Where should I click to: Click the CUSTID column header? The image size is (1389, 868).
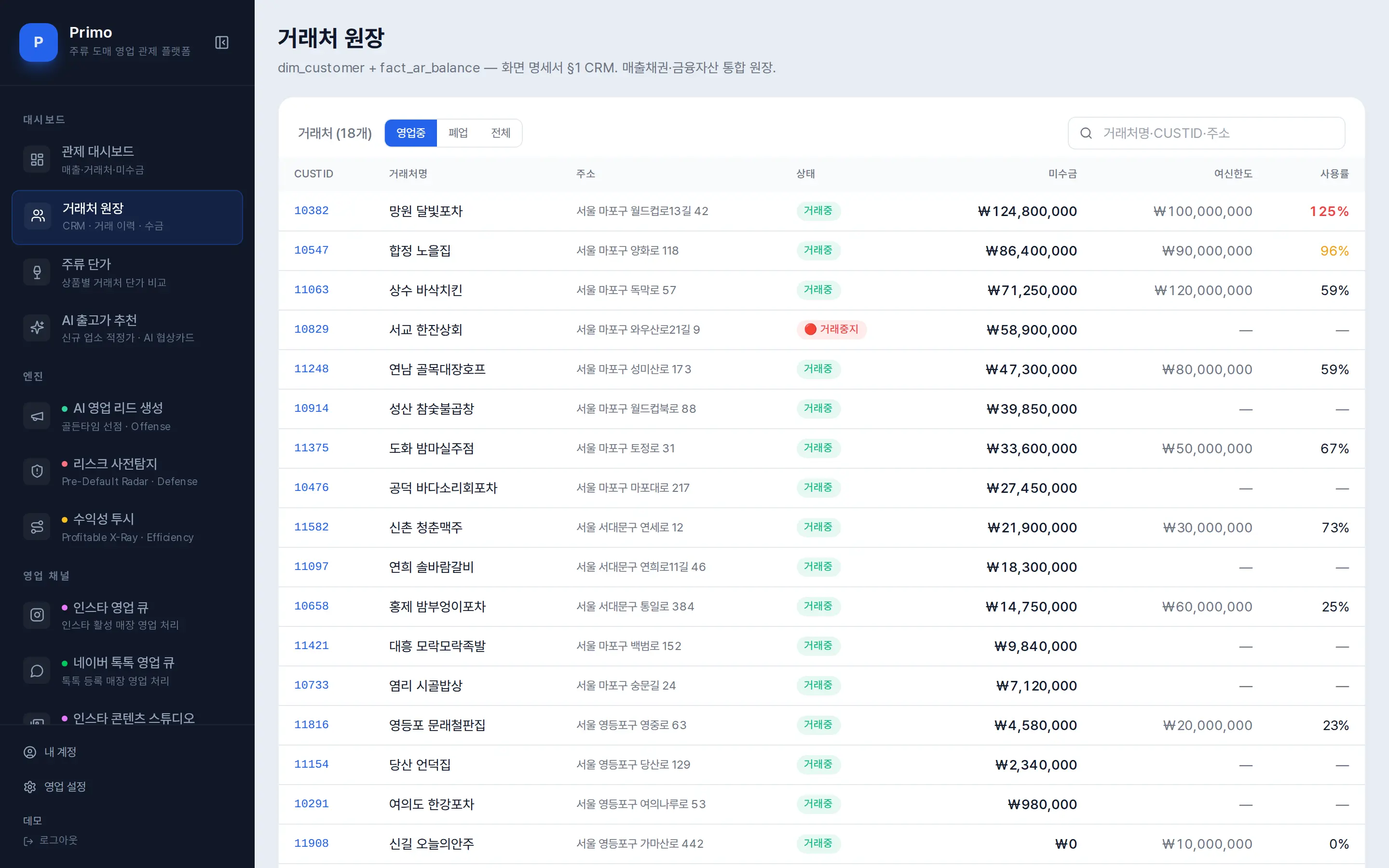(313, 174)
